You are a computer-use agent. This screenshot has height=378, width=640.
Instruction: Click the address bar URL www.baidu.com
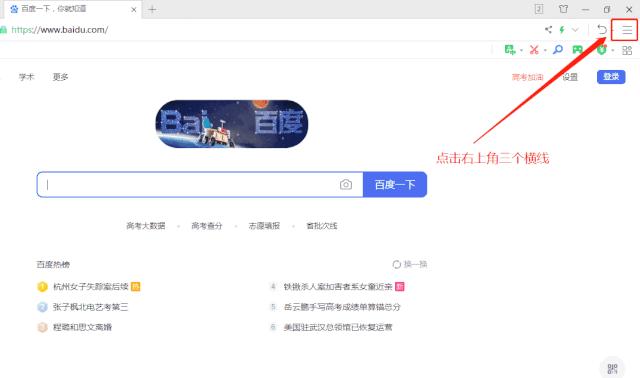point(60,30)
